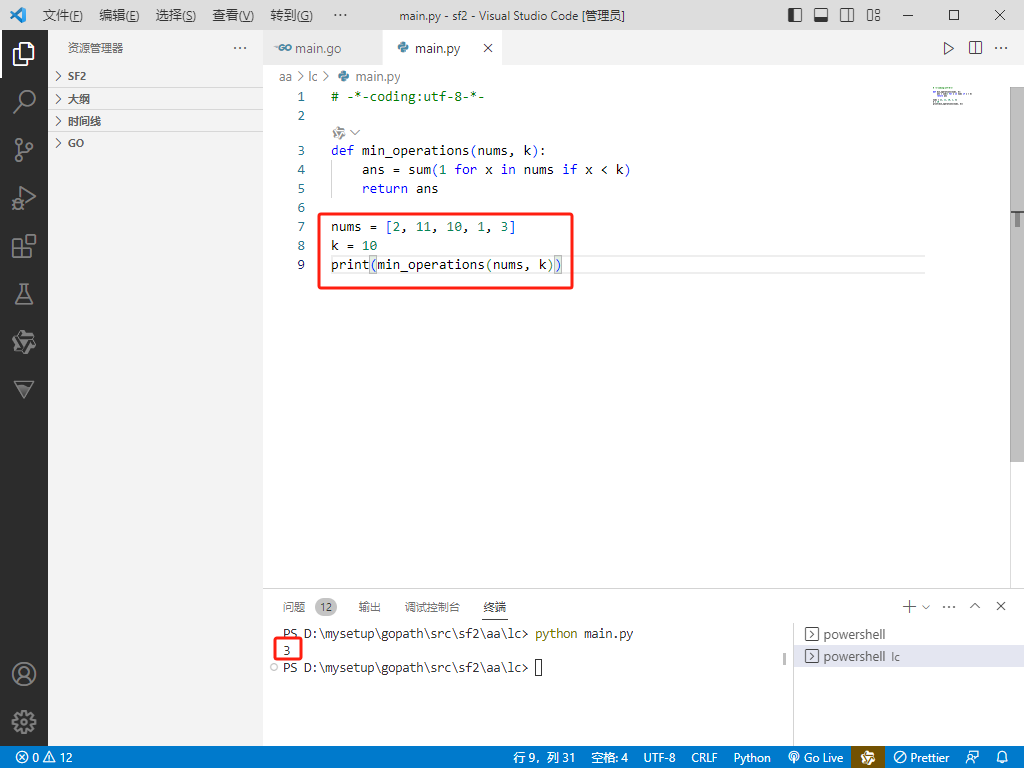The height and width of the screenshot is (768, 1024).
Task: Open the Explorer view in activity bar
Action: coord(24,54)
